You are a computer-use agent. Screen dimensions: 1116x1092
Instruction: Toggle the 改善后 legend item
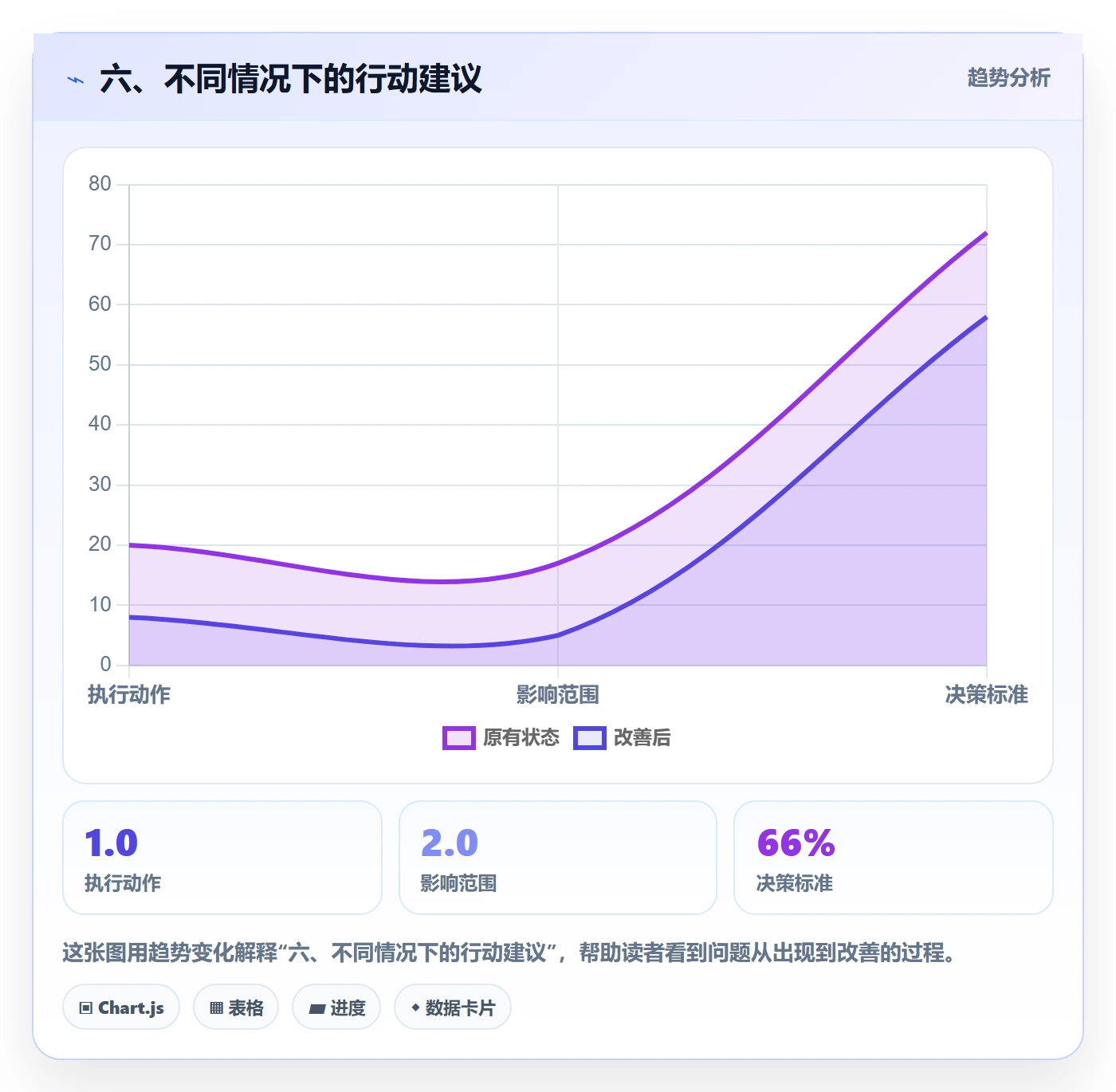tap(623, 738)
